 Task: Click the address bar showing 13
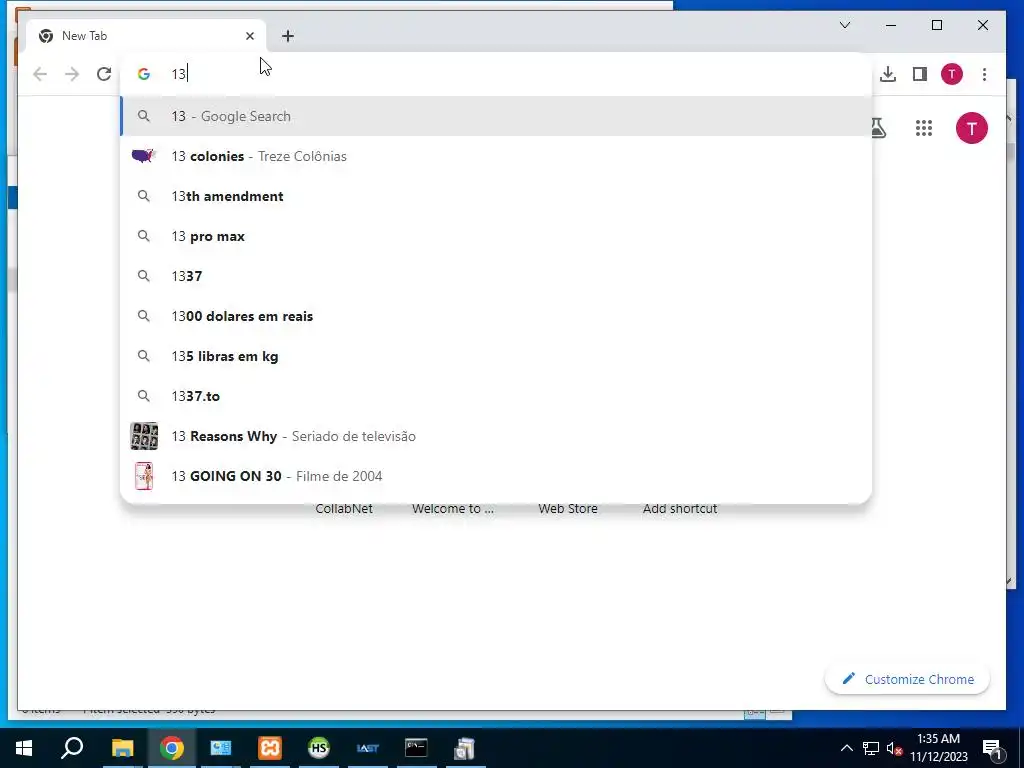(496, 74)
